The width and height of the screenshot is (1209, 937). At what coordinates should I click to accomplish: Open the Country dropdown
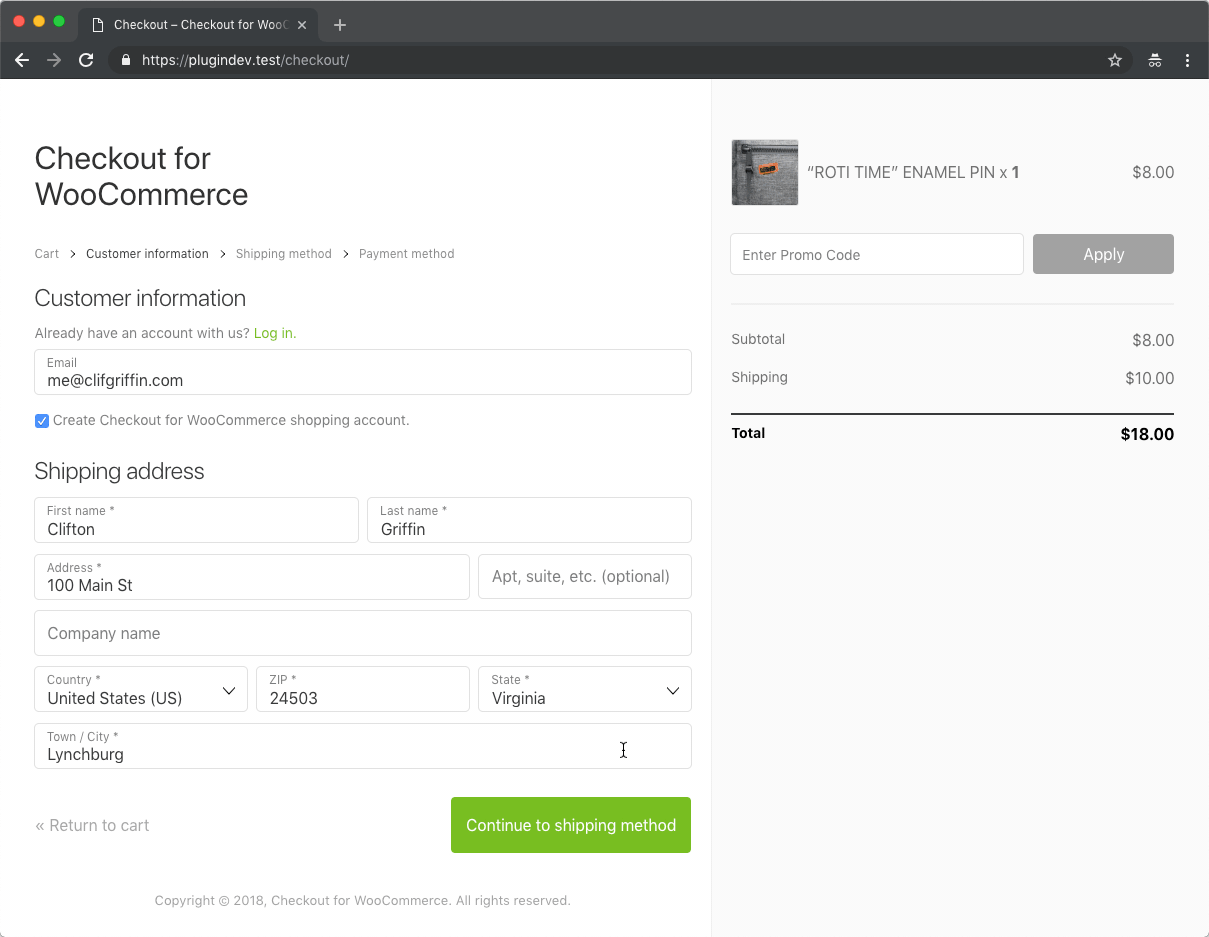pyautogui.click(x=141, y=689)
